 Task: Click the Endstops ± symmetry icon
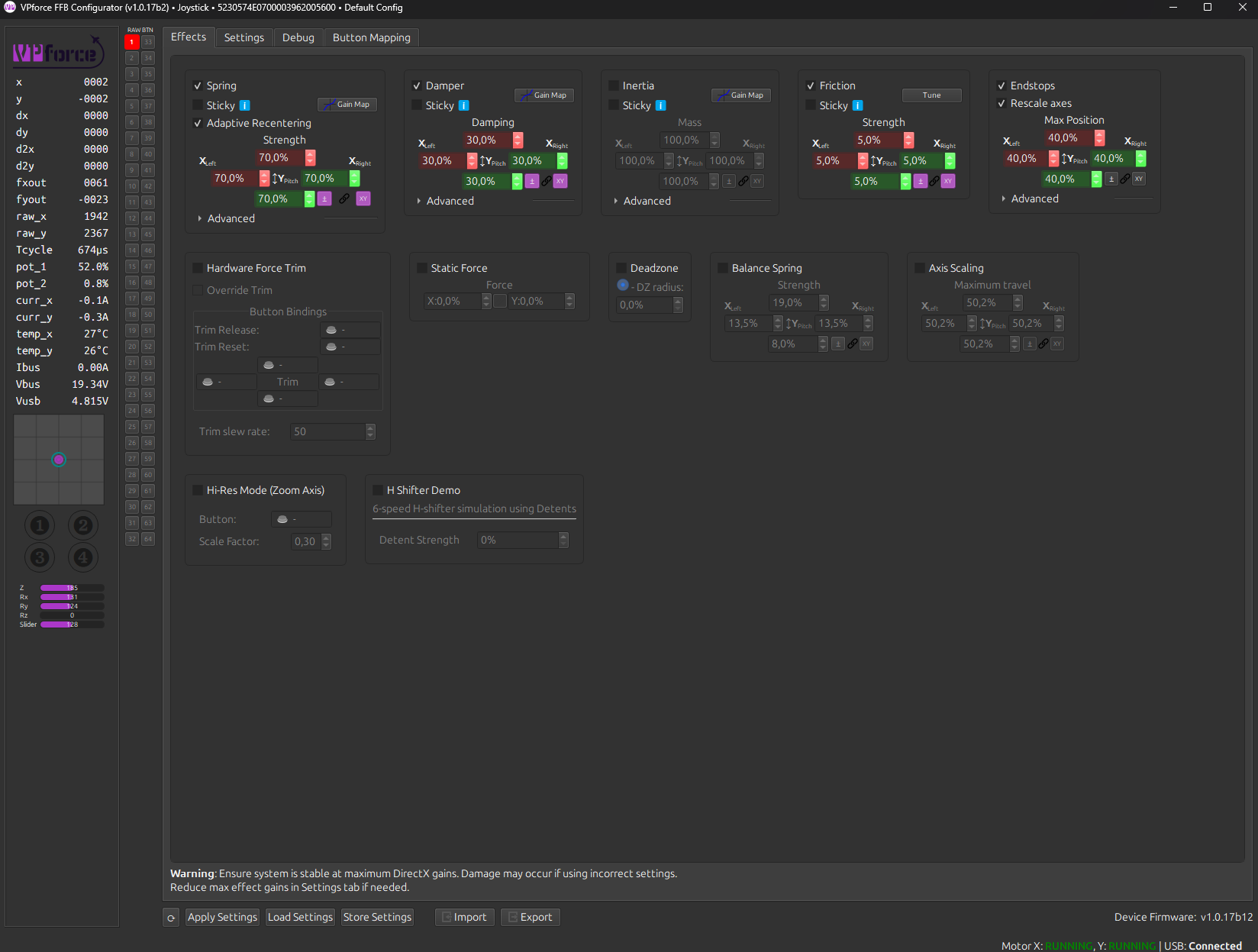click(1111, 179)
